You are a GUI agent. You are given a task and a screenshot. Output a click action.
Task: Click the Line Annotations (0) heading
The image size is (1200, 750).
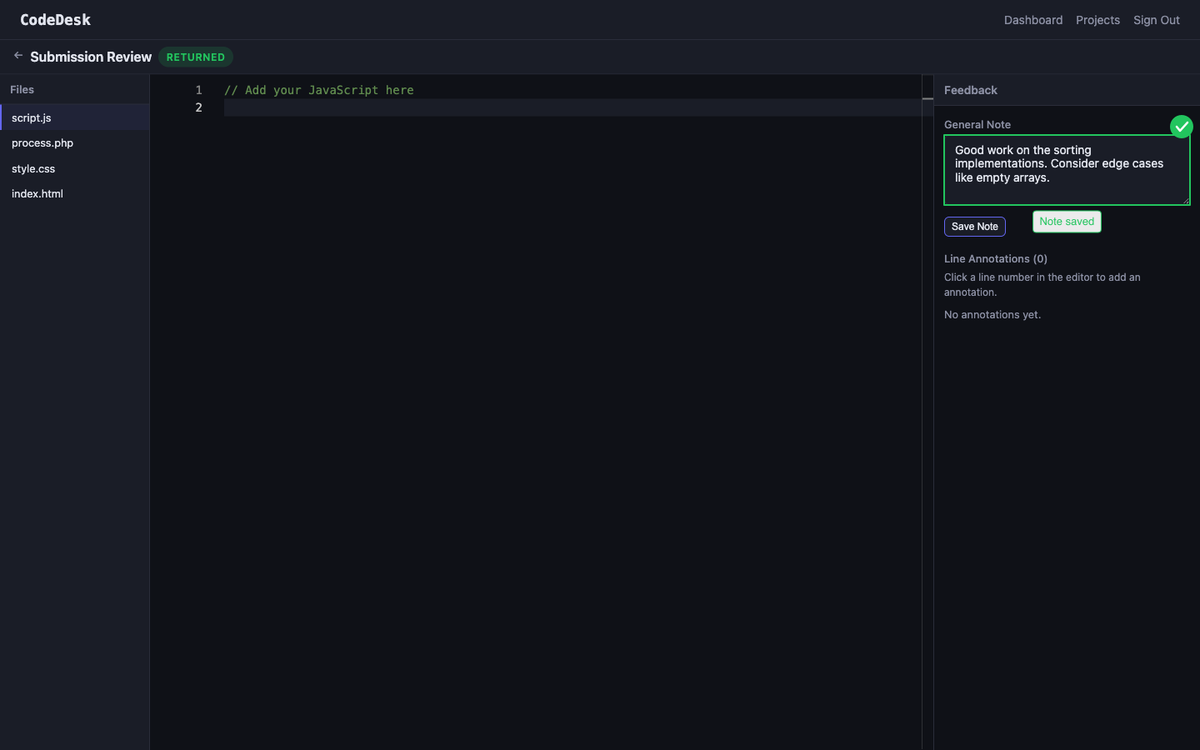(995, 259)
